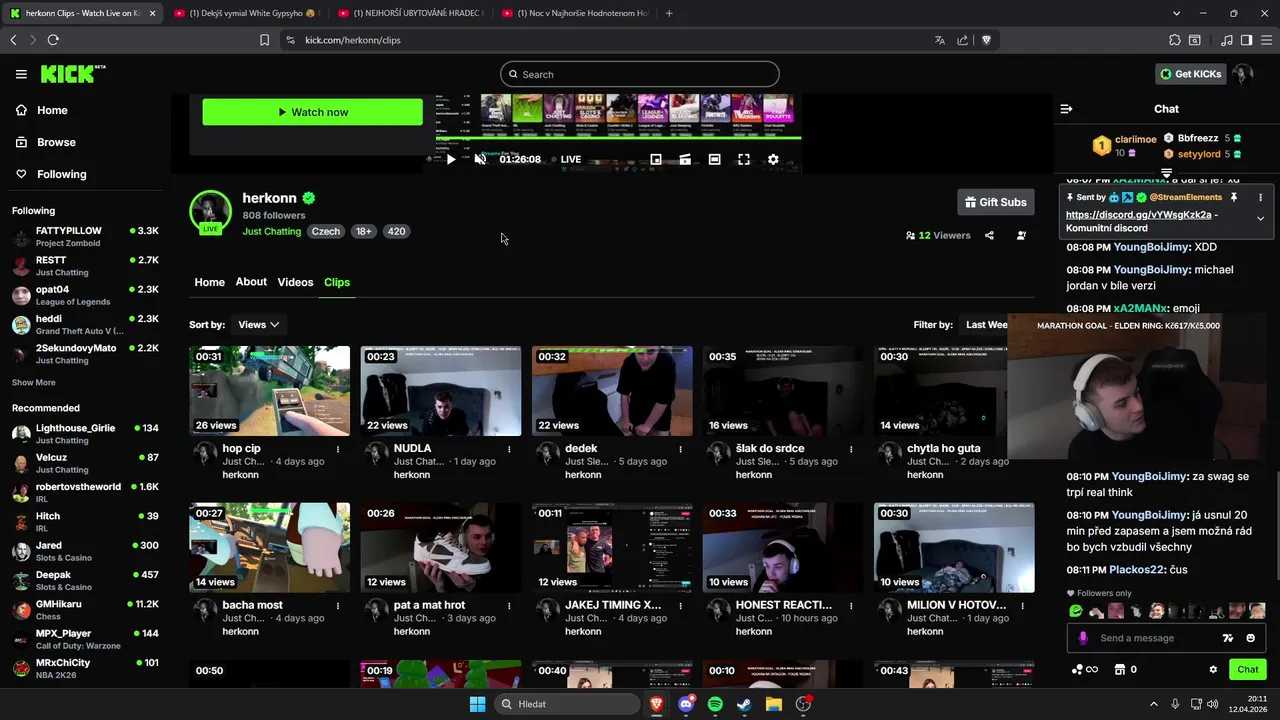Collapse the pinned message chevron
The width and height of the screenshot is (1280, 720).
tap(1260, 218)
